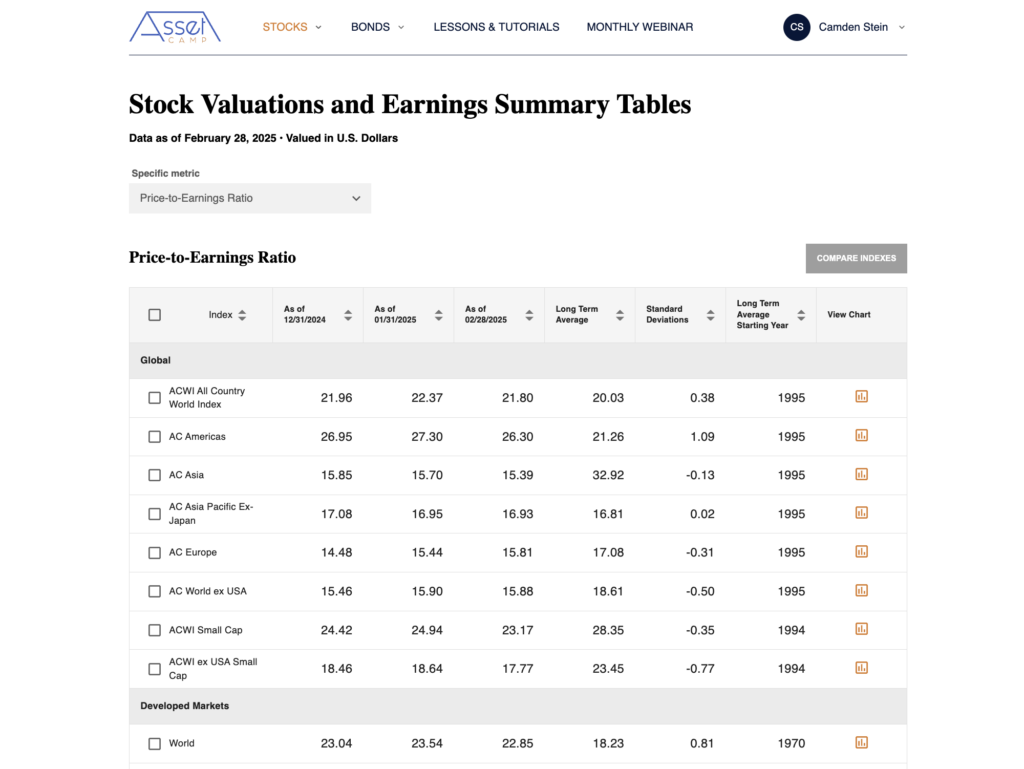Screen dimensions: 1024x769
Task: Sort by As of 01/31/2025 column
Action: coord(439,315)
